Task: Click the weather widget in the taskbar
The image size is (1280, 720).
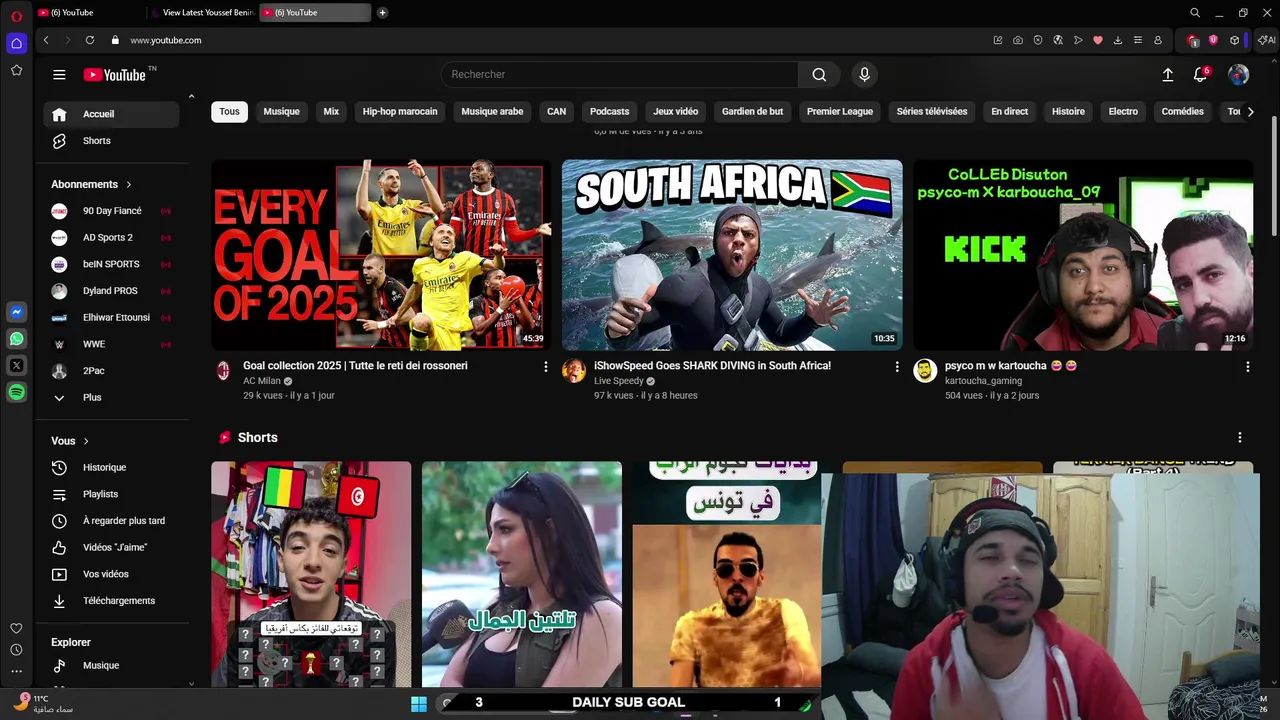Action: tap(44, 703)
